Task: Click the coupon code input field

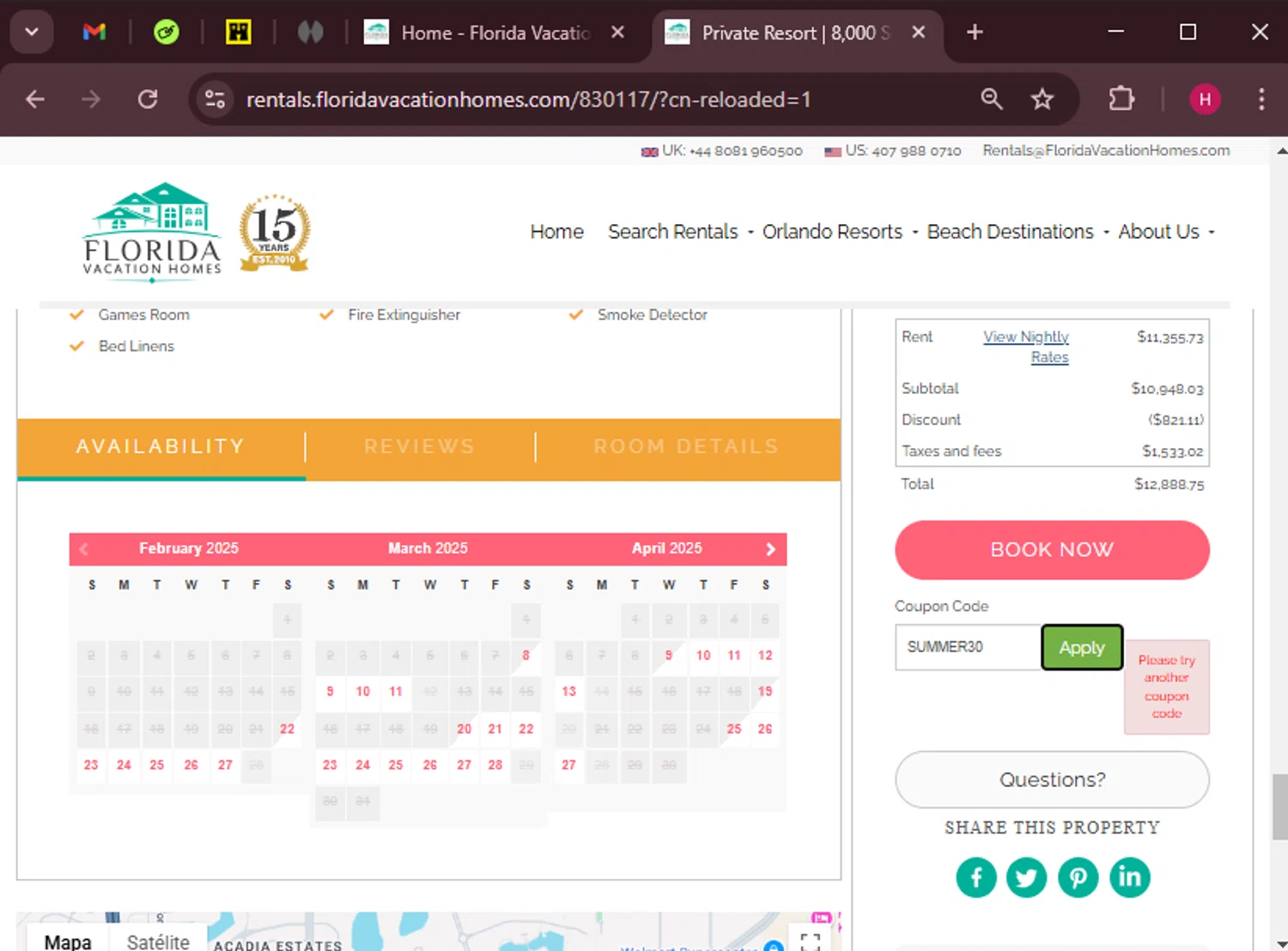Action: [x=968, y=647]
